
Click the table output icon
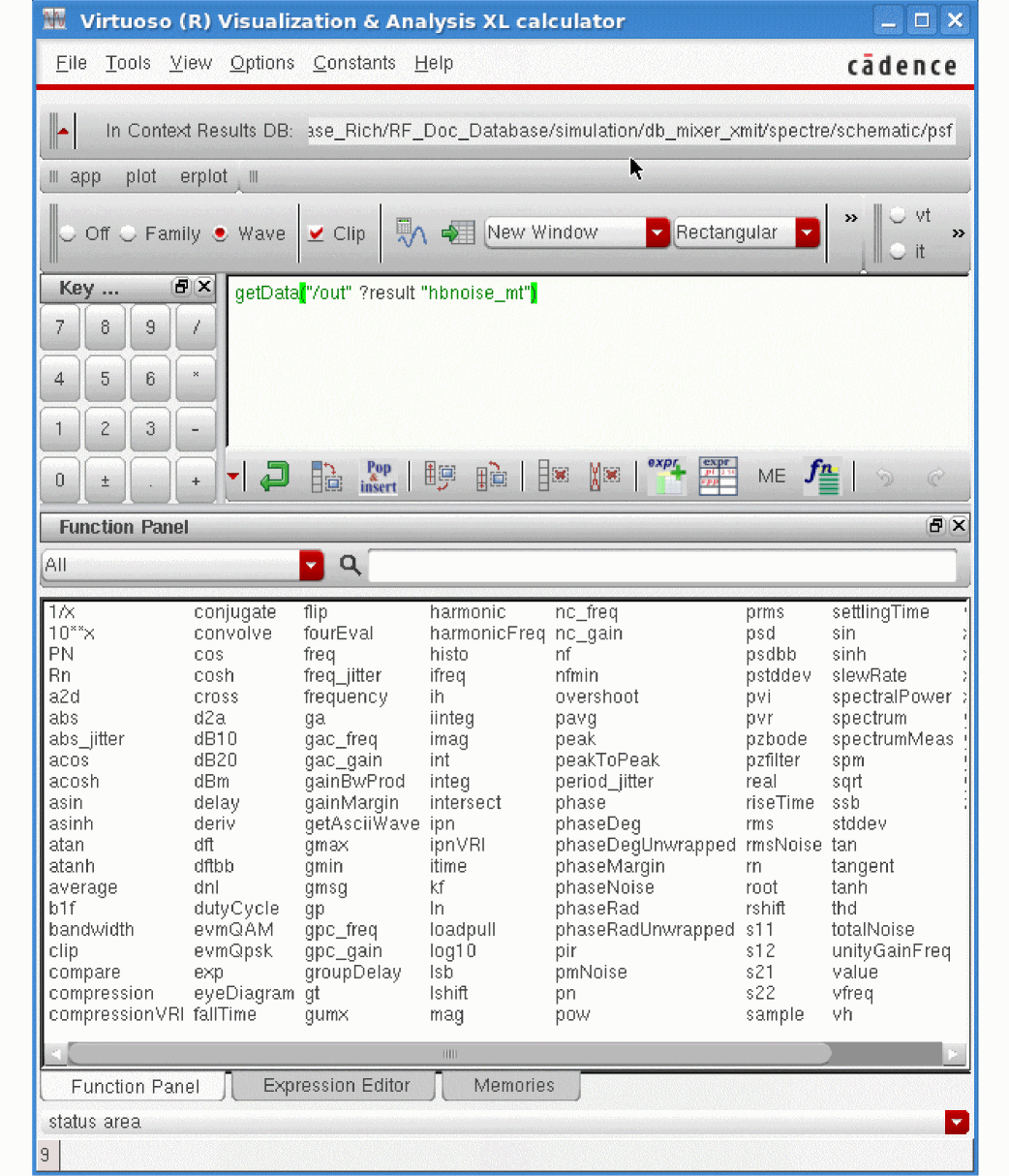click(x=457, y=233)
